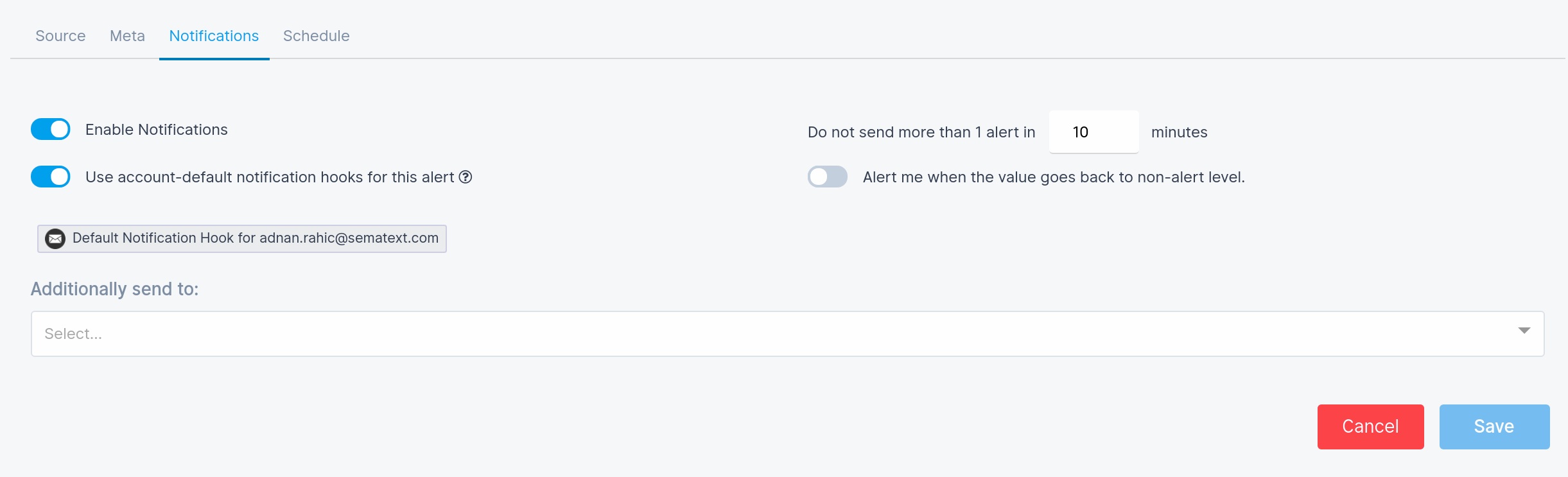
Task: Focus the minutes input field showing 10
Action: (1094, 132)
